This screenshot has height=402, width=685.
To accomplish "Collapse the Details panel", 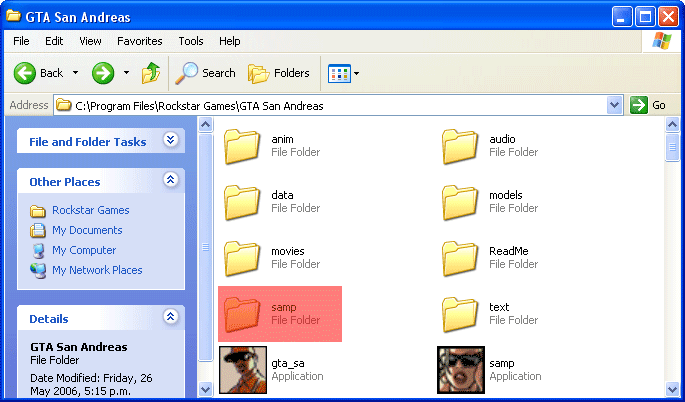I will [170, 318].
